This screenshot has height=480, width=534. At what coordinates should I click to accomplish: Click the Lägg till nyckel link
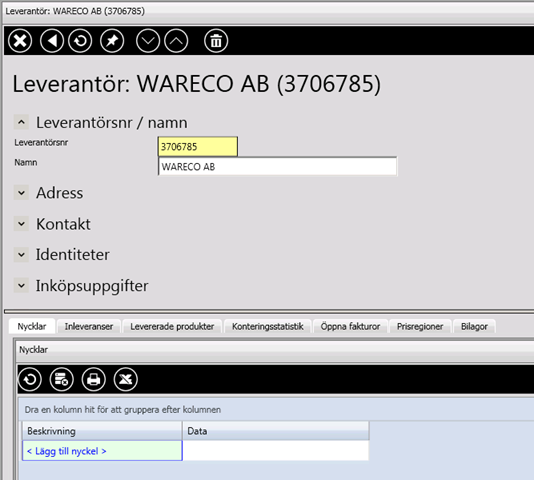coord(66,451)
